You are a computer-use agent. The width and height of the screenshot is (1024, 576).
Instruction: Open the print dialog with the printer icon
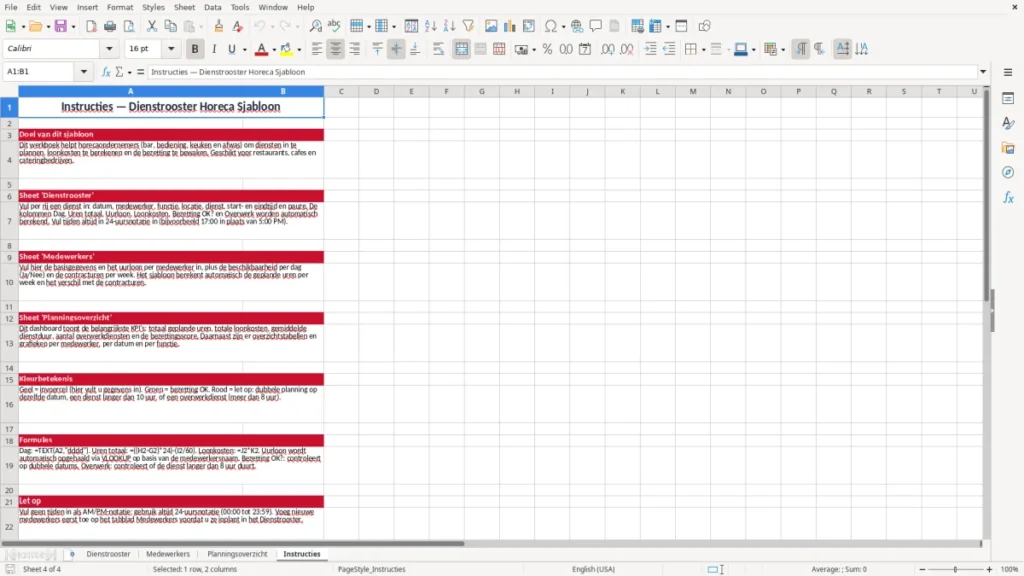110,26
